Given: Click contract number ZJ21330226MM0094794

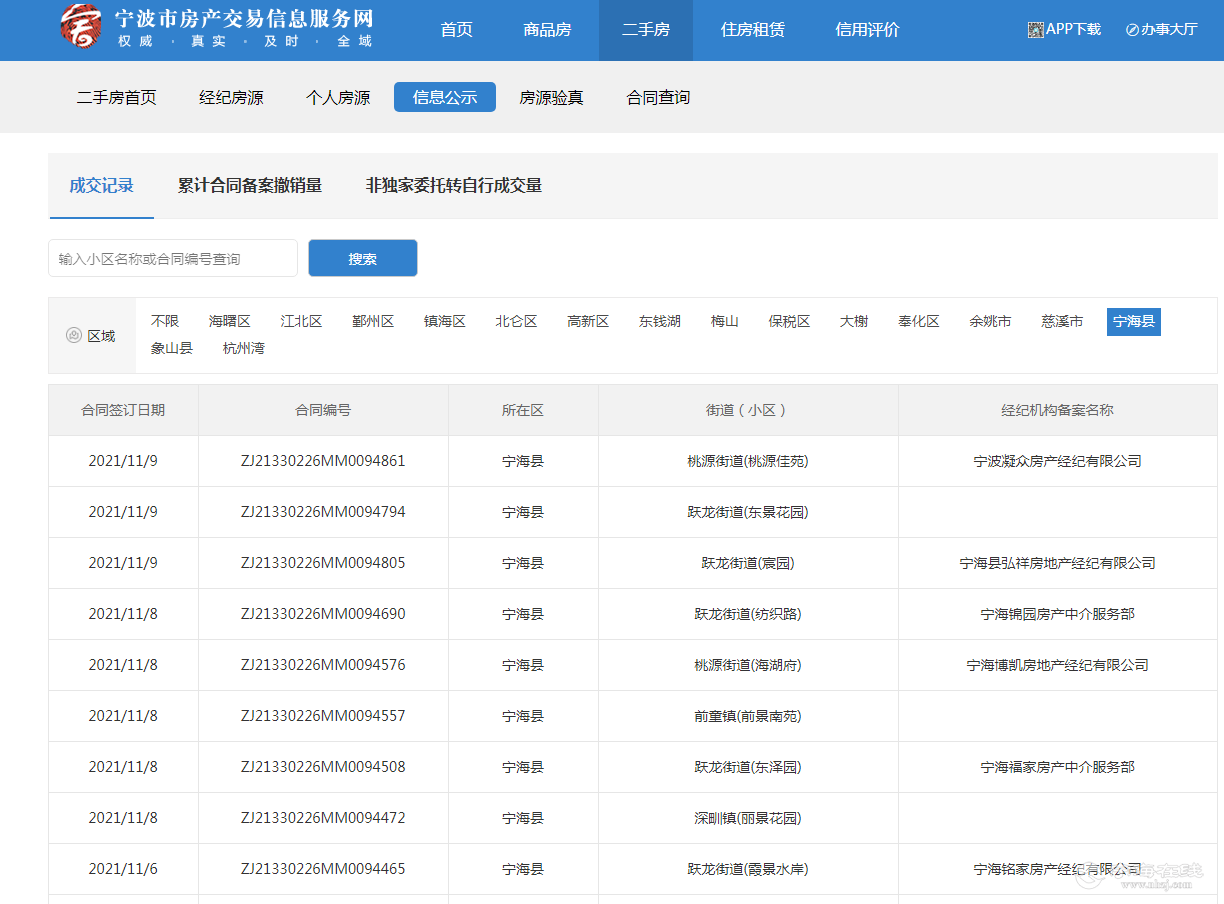Looking at the screenshot, I should tap(323, 512).
